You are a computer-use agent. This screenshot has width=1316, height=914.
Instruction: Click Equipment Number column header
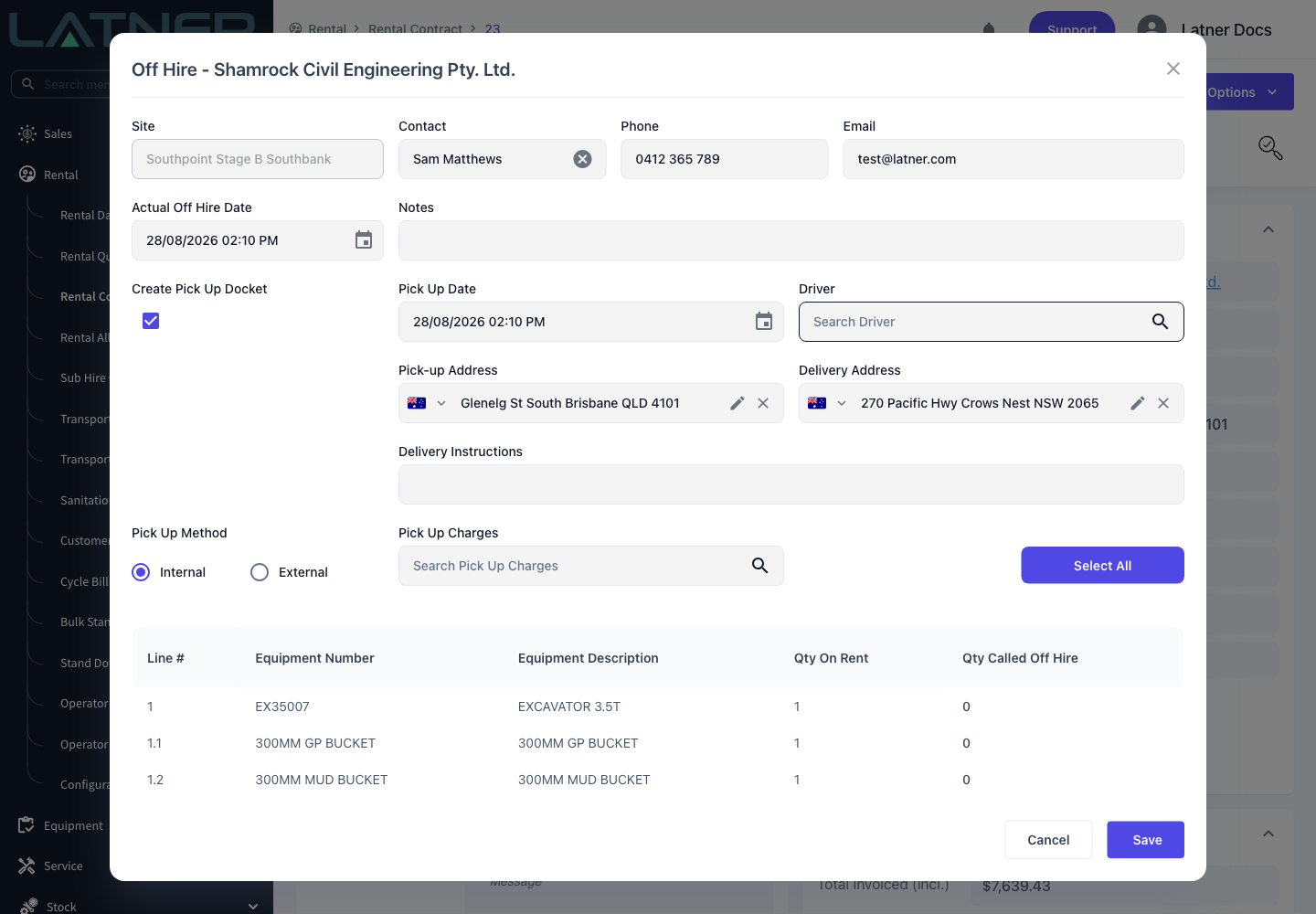(314, 658)
